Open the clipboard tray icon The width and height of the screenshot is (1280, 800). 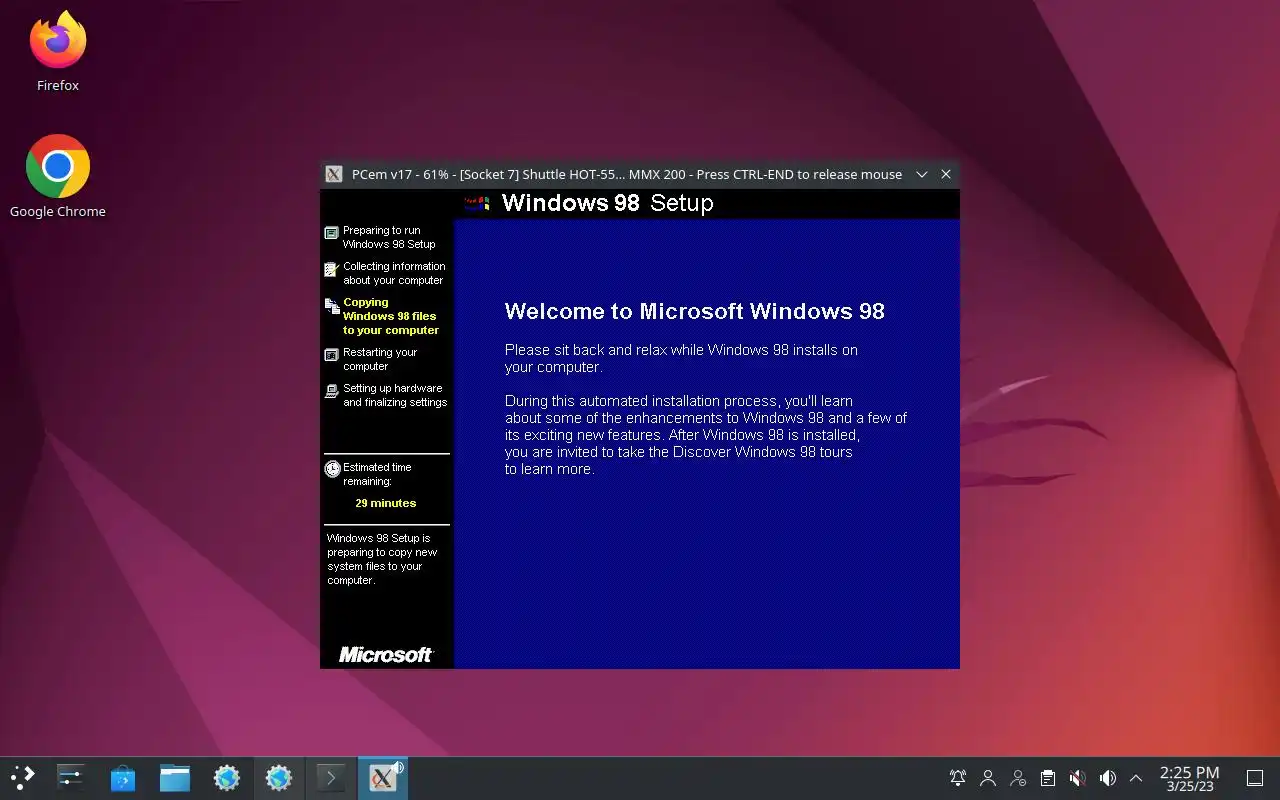1048,778
